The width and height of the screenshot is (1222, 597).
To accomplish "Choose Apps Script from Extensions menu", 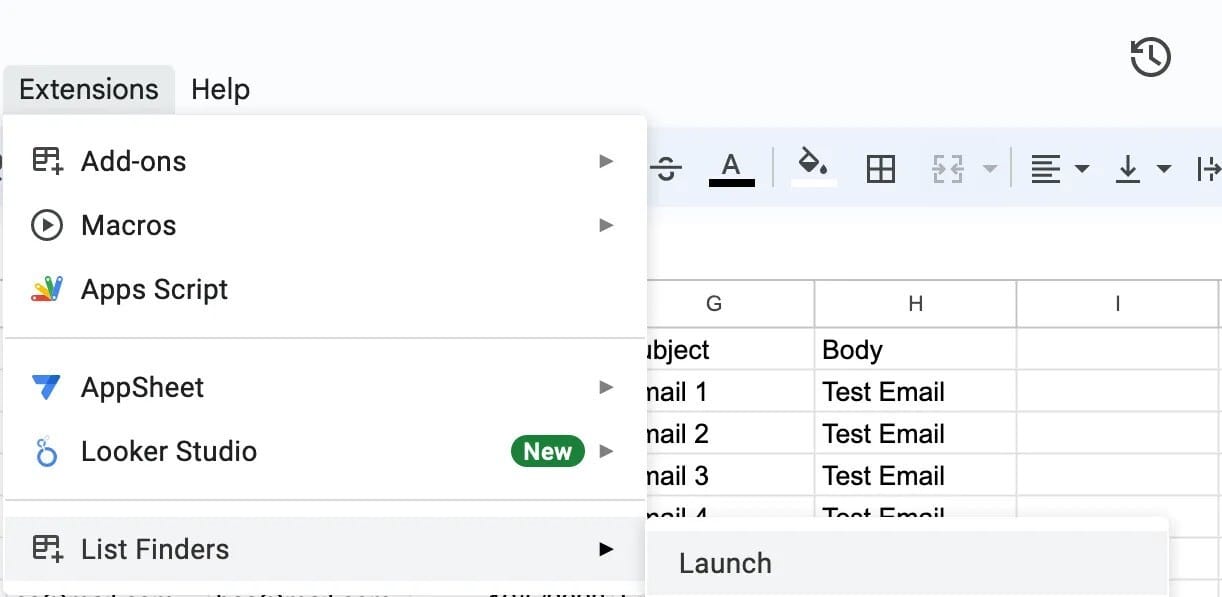I will coord(325,289).
